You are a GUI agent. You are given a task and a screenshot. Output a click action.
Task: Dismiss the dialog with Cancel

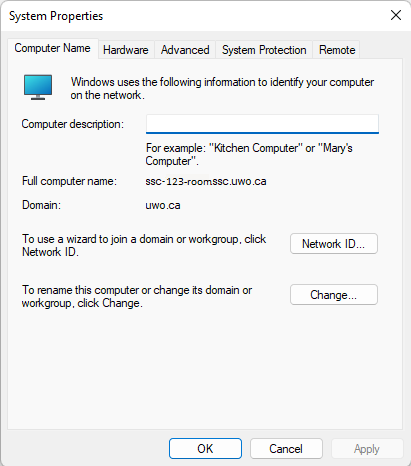pos(286,449)
